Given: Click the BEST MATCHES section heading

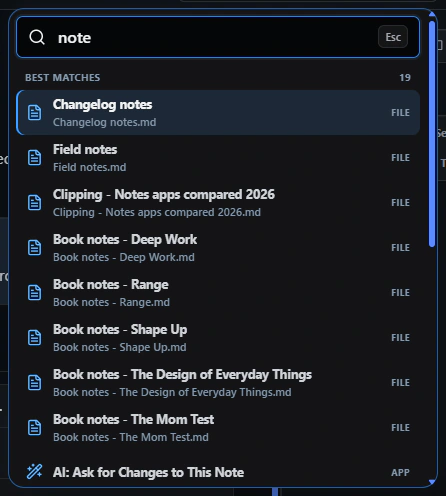Looking at the screenshot, I should 63,78.
